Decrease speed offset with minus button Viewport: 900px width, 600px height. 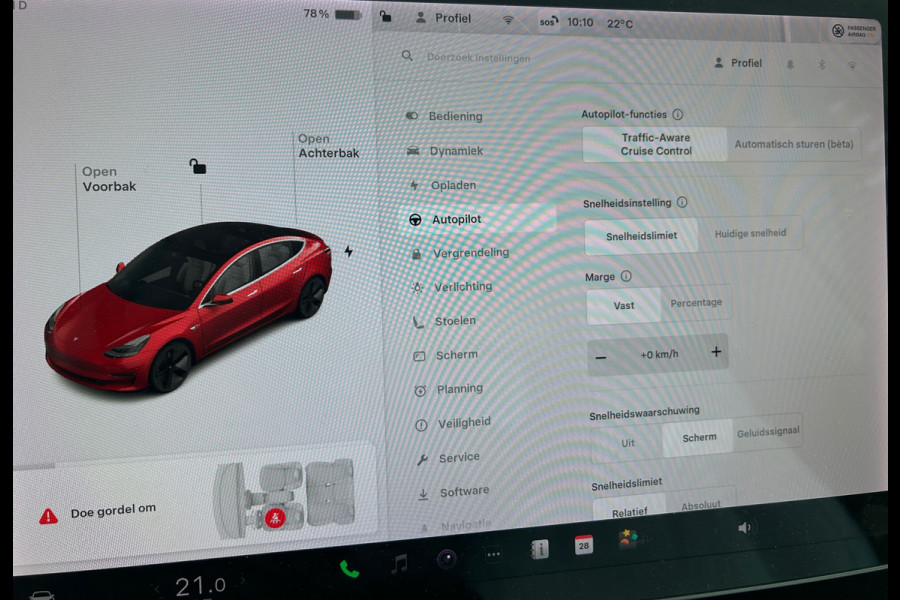[601, 357]
